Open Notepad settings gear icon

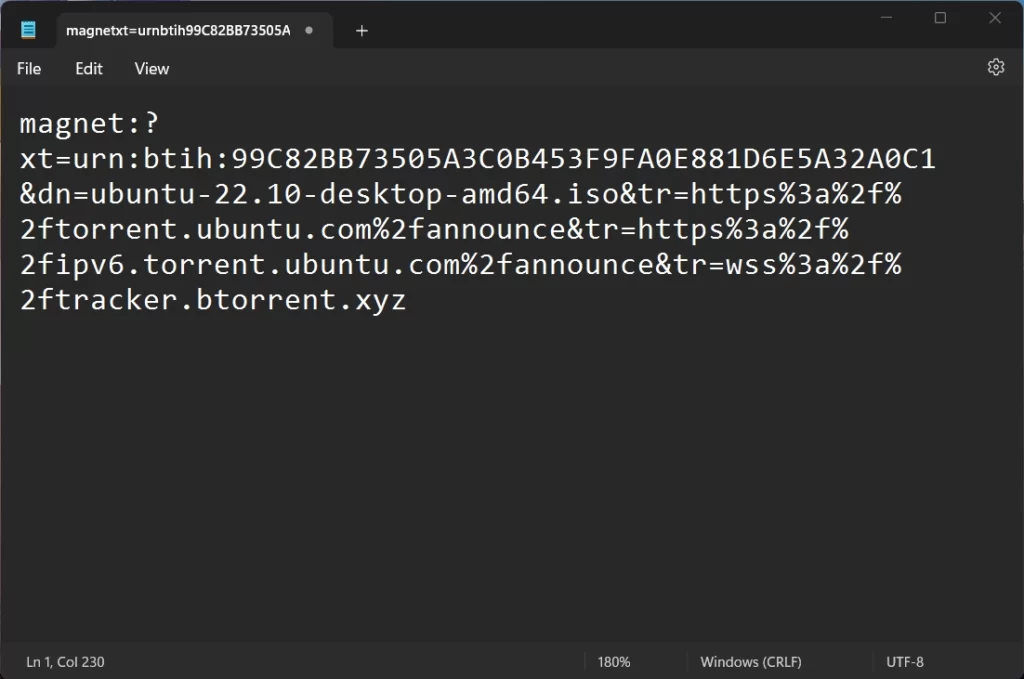[x=995, y=67]
